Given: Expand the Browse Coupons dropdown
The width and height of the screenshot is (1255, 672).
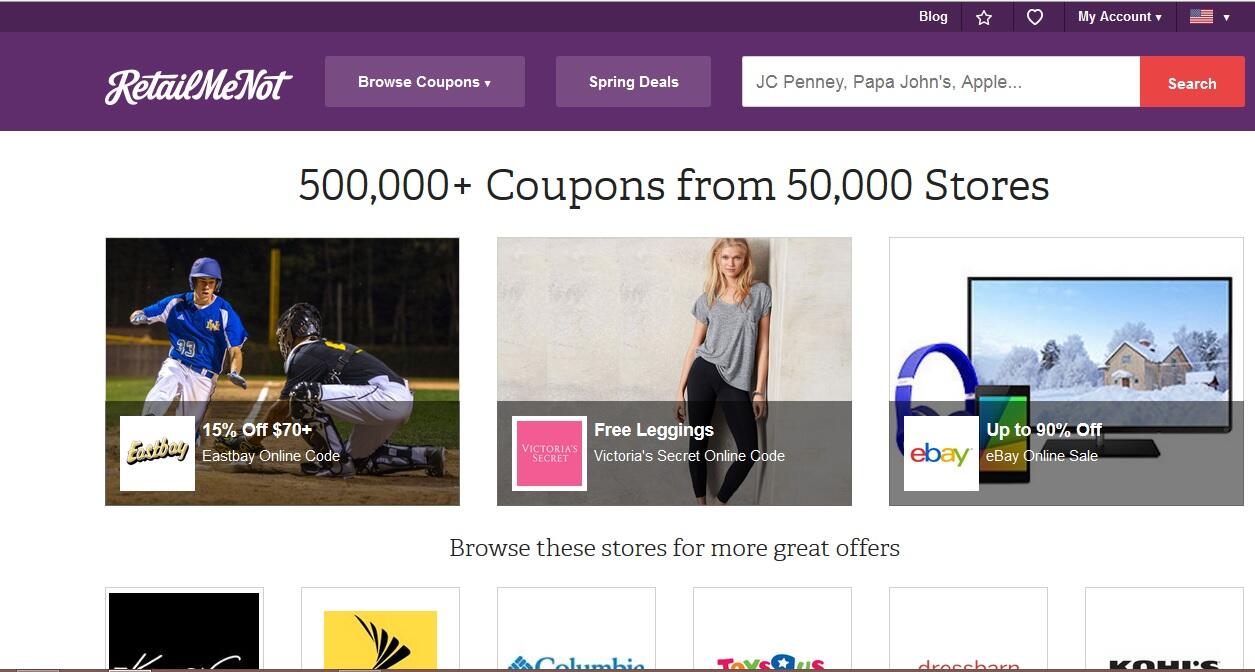Looking at the screenshot, I should pos(424,82).
